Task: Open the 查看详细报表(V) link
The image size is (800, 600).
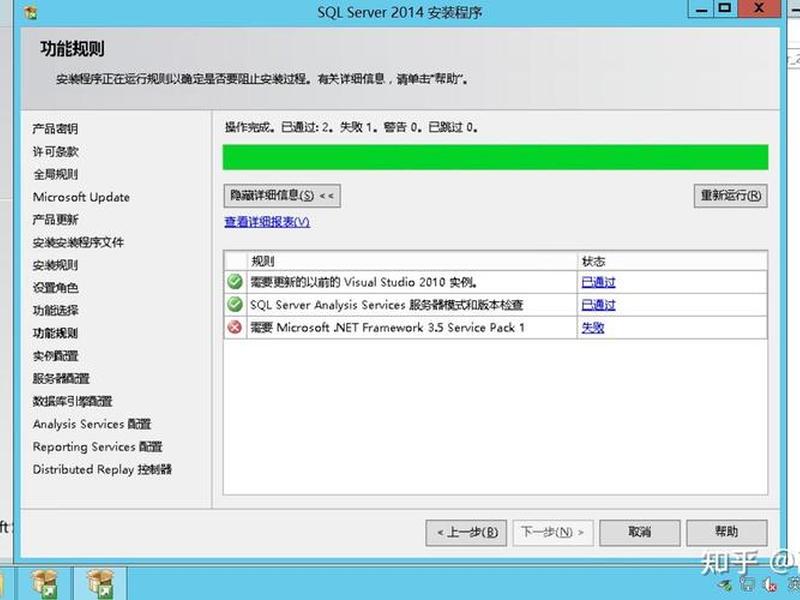Action: pyautogui.click(x=267, y=222)
